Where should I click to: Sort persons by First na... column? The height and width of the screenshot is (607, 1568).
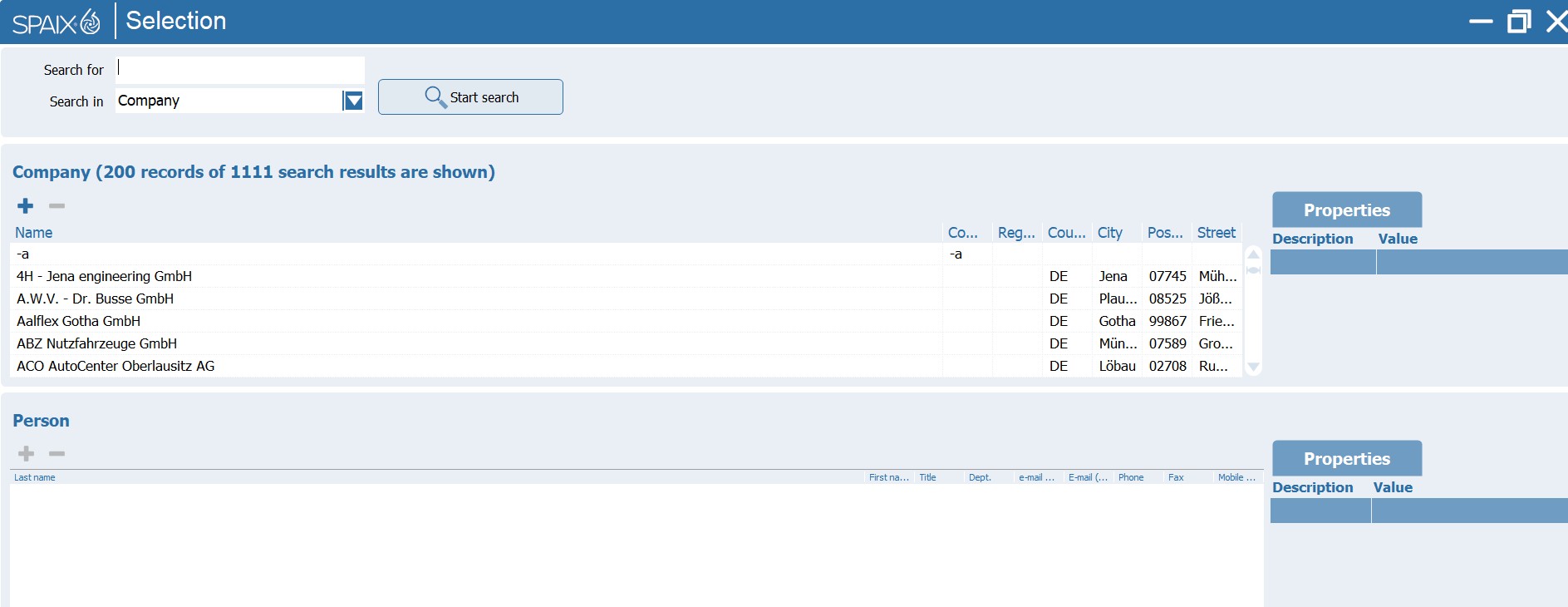[889, 477]
